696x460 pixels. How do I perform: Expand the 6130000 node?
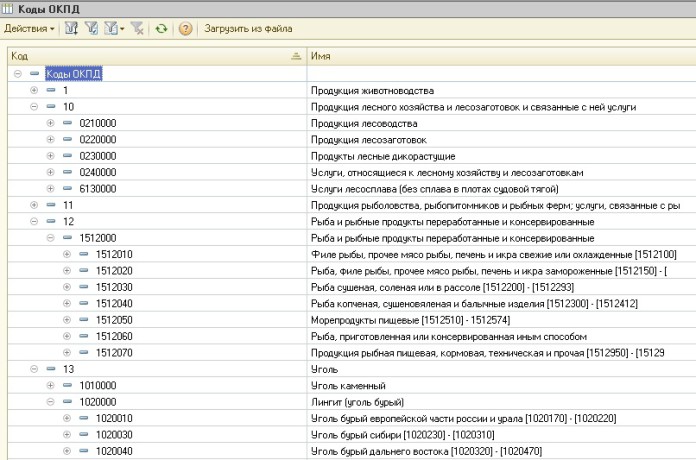point(50,189)
